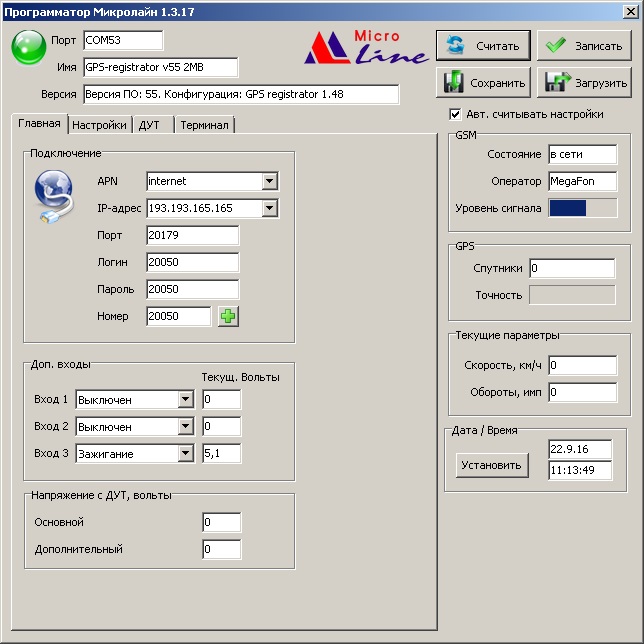
Task: Expand the Вход 3 Зажигание dropdown
Action: 184,453
